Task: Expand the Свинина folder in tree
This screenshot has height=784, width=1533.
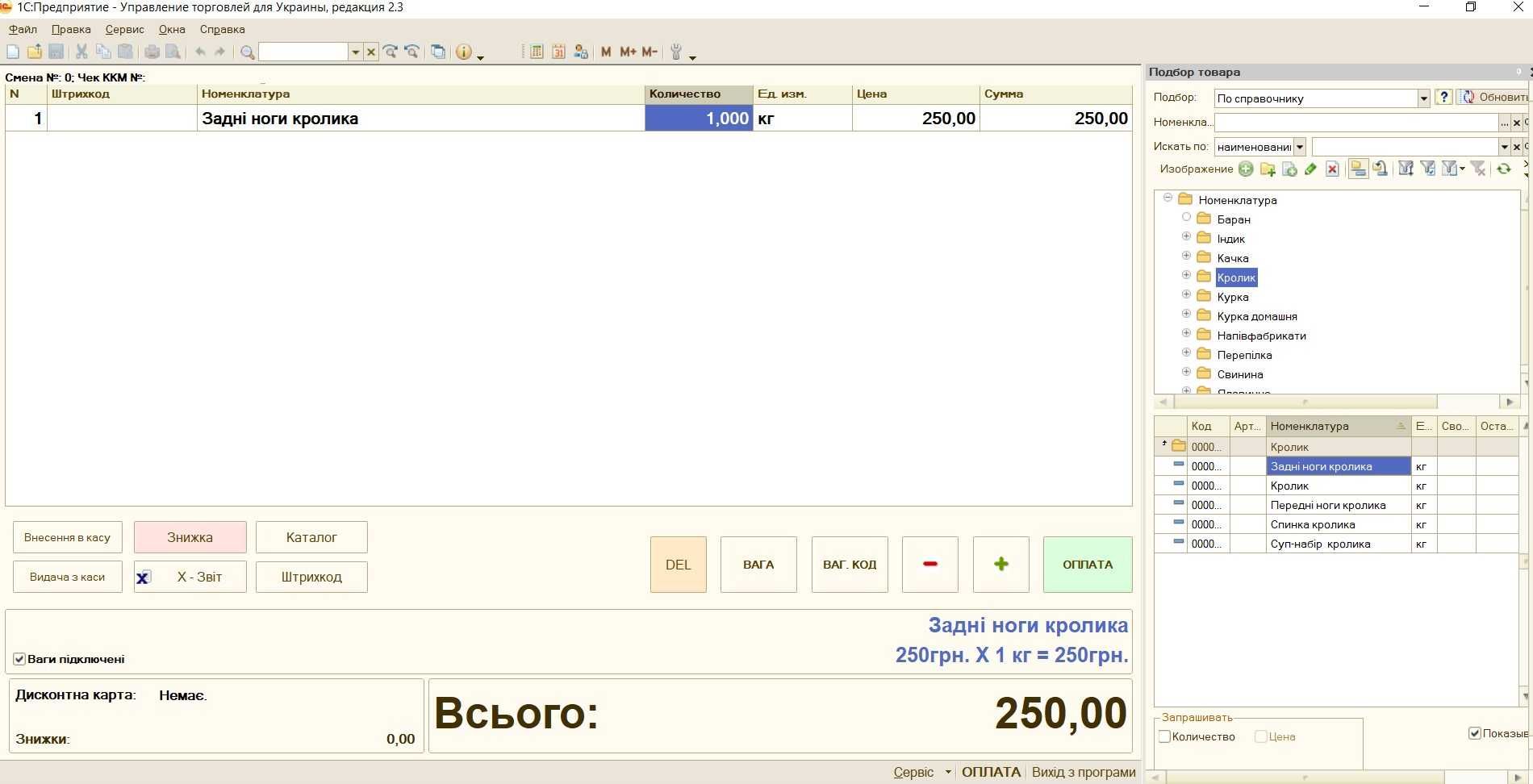Action: pos(1186,372)
